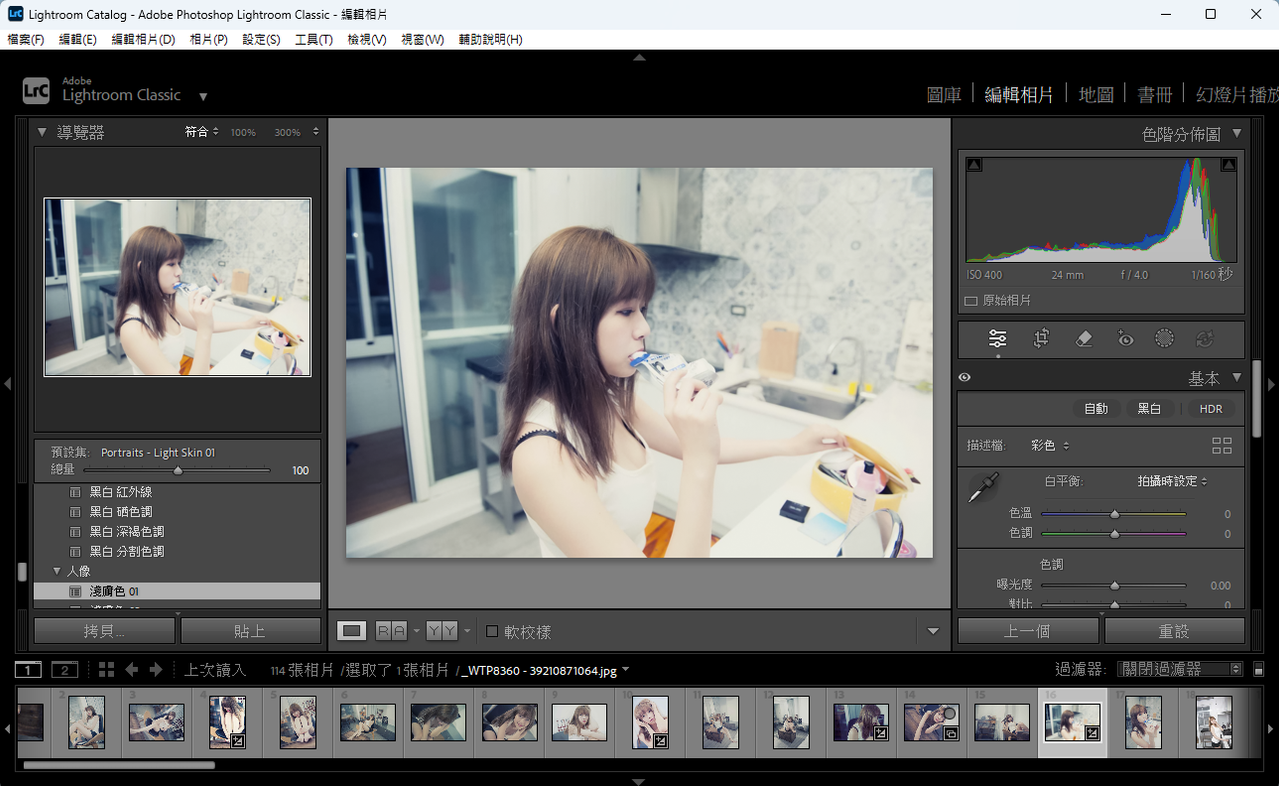The height and width of the screenshot is (786, 1279).
Task: Open the 編輯(E) menu
Action: (x=78, y=40)
